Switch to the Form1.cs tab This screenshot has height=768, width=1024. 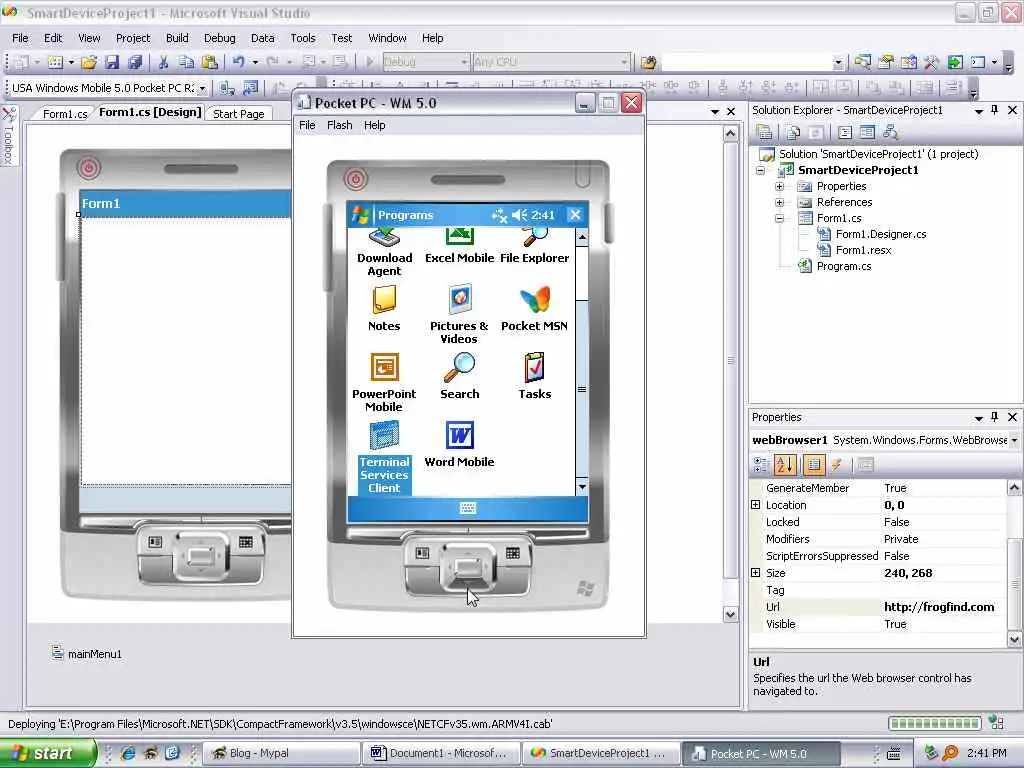tap(65, 114)
